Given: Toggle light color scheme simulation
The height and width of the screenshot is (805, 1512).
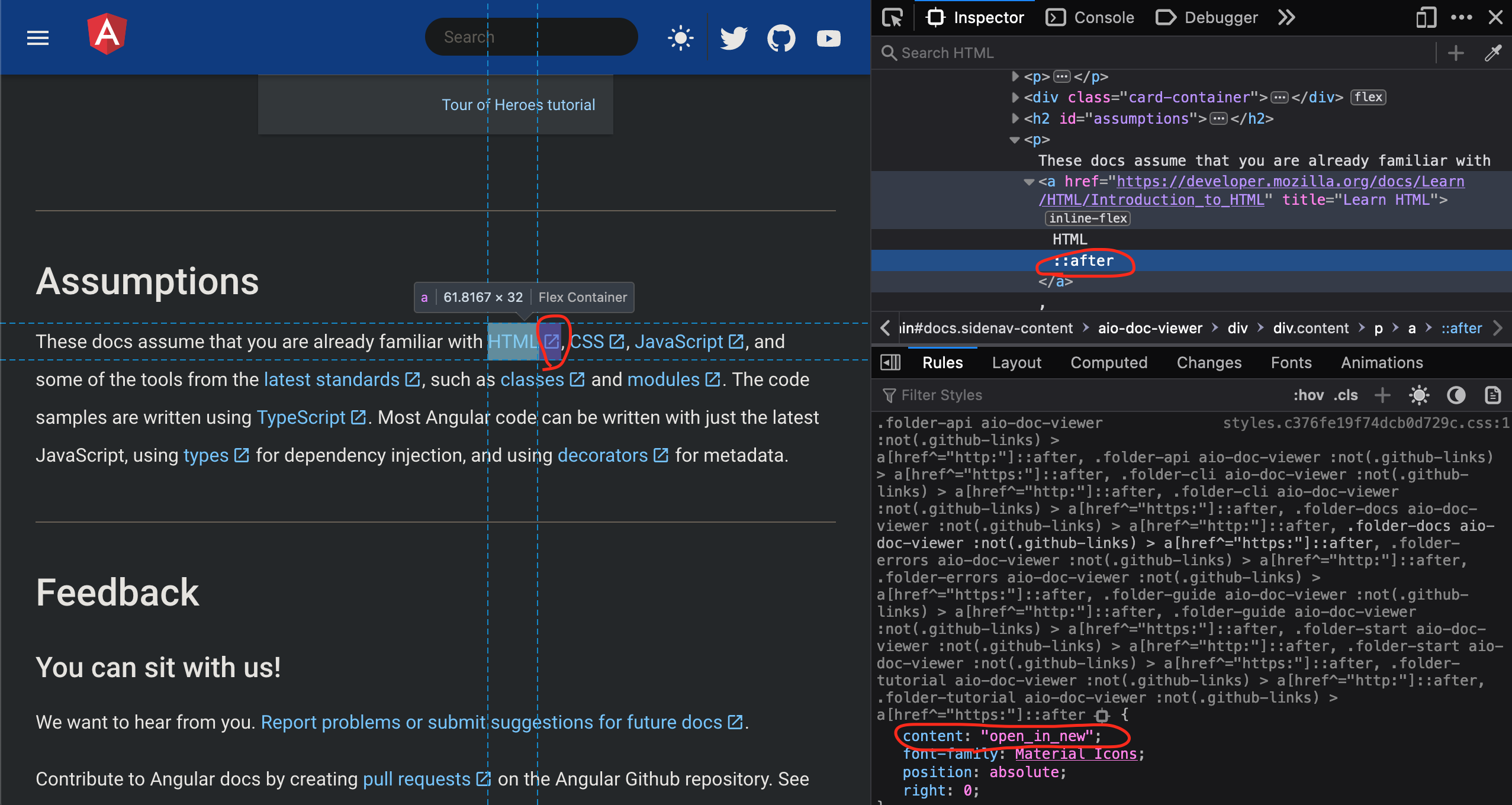Looking at the screenshot, I should tap(1420, 395).
